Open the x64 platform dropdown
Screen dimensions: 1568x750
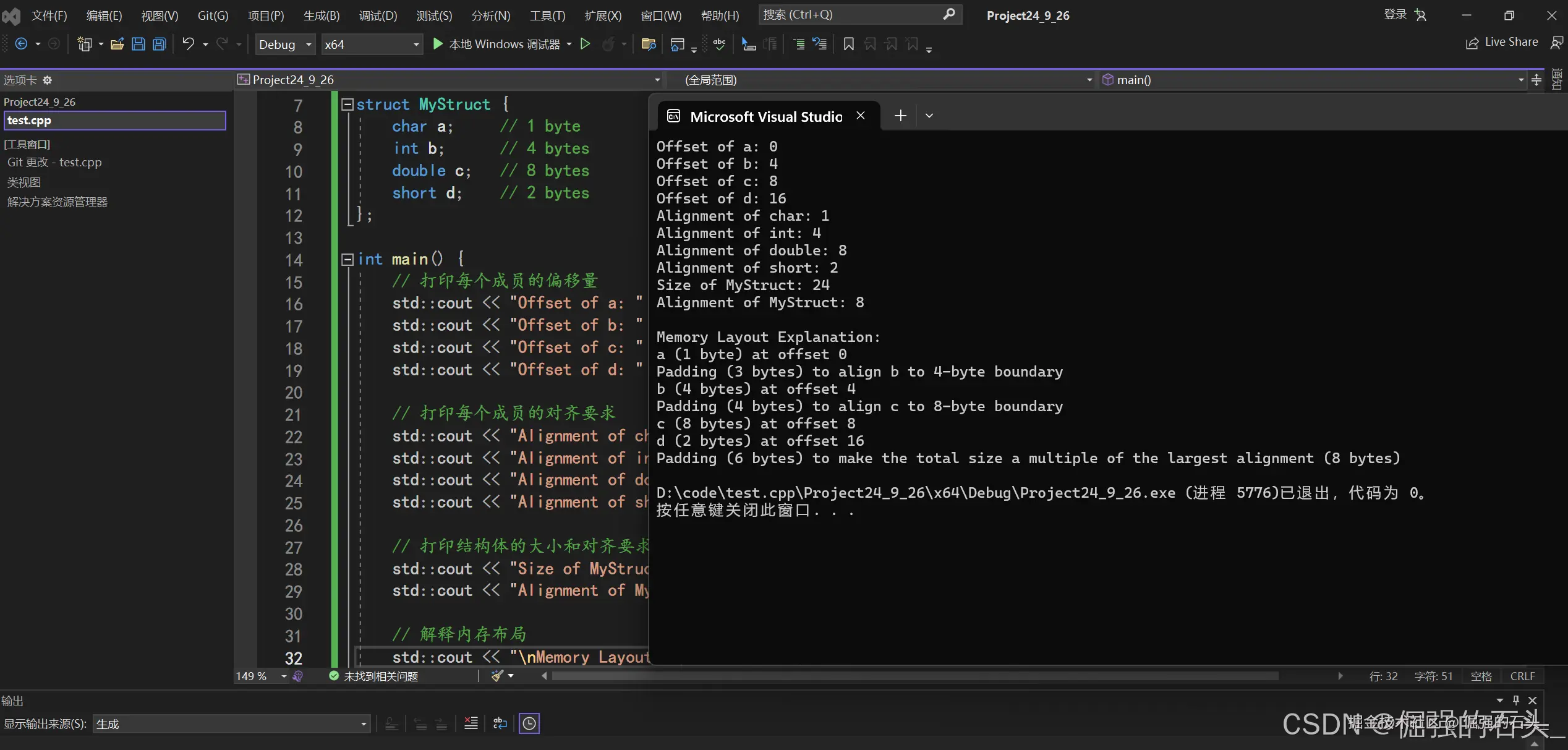372,45
